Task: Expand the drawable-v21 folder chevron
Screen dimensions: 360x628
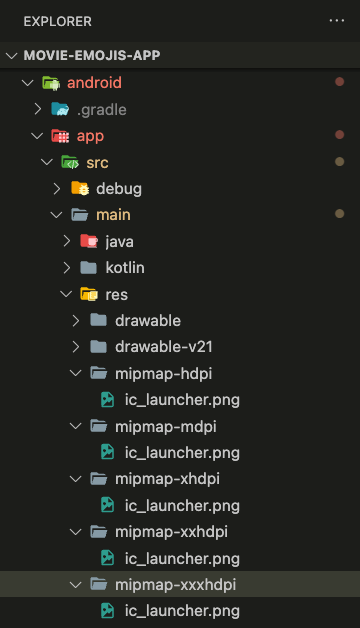Action: (76, 347)
